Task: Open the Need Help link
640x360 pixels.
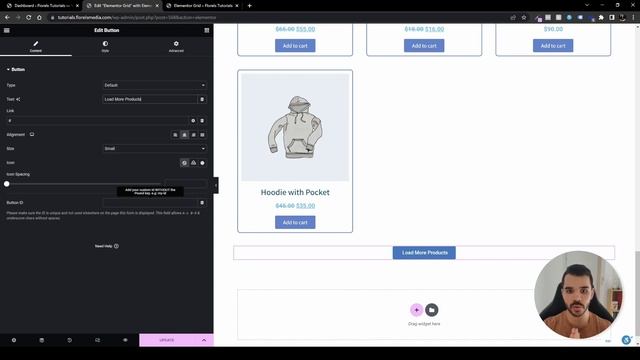Action: [x=107, y=246]
